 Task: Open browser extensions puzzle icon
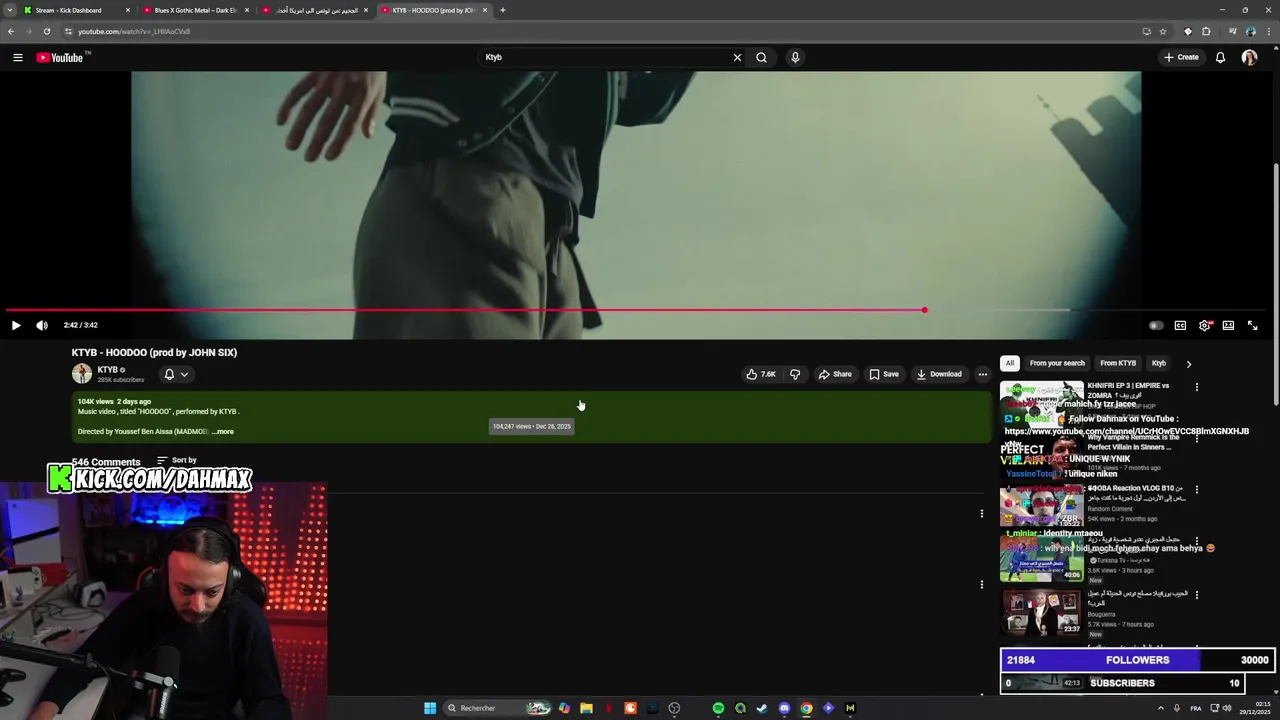click(x=1206, y=31)
